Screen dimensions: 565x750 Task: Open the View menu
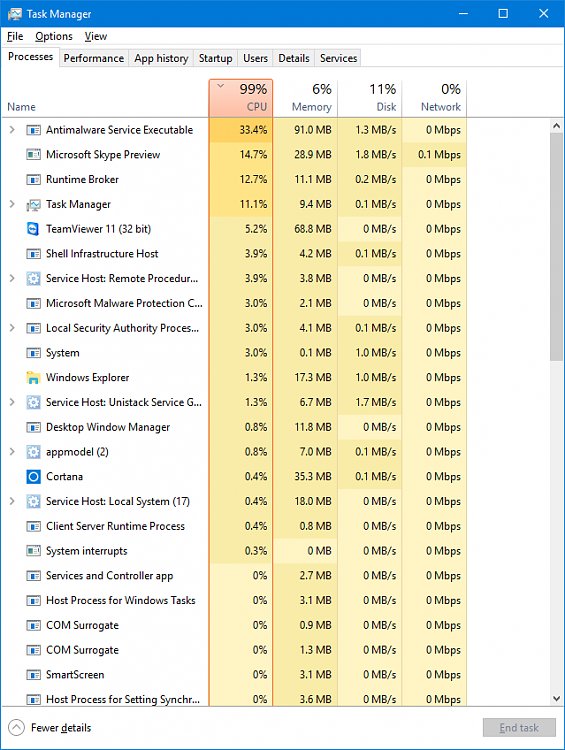[x=96, y=36]
